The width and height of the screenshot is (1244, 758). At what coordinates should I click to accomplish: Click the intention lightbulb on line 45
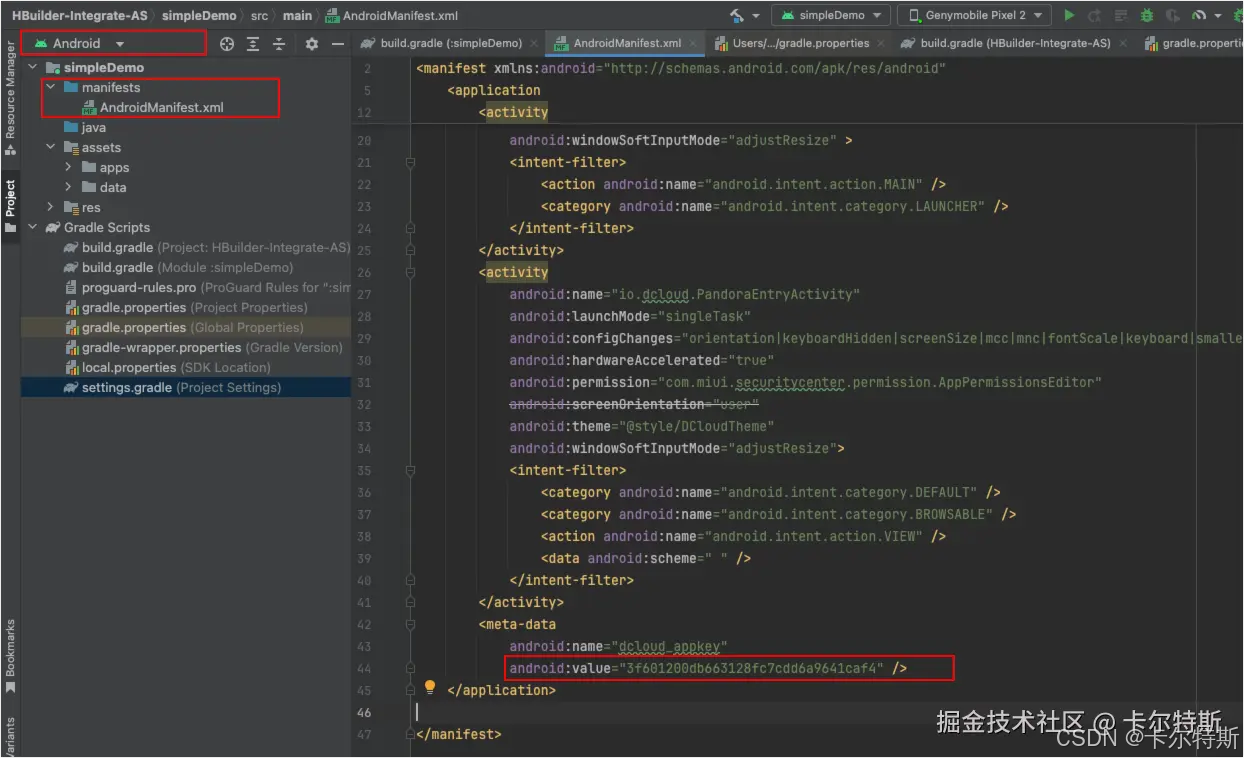tap(430, 688)
